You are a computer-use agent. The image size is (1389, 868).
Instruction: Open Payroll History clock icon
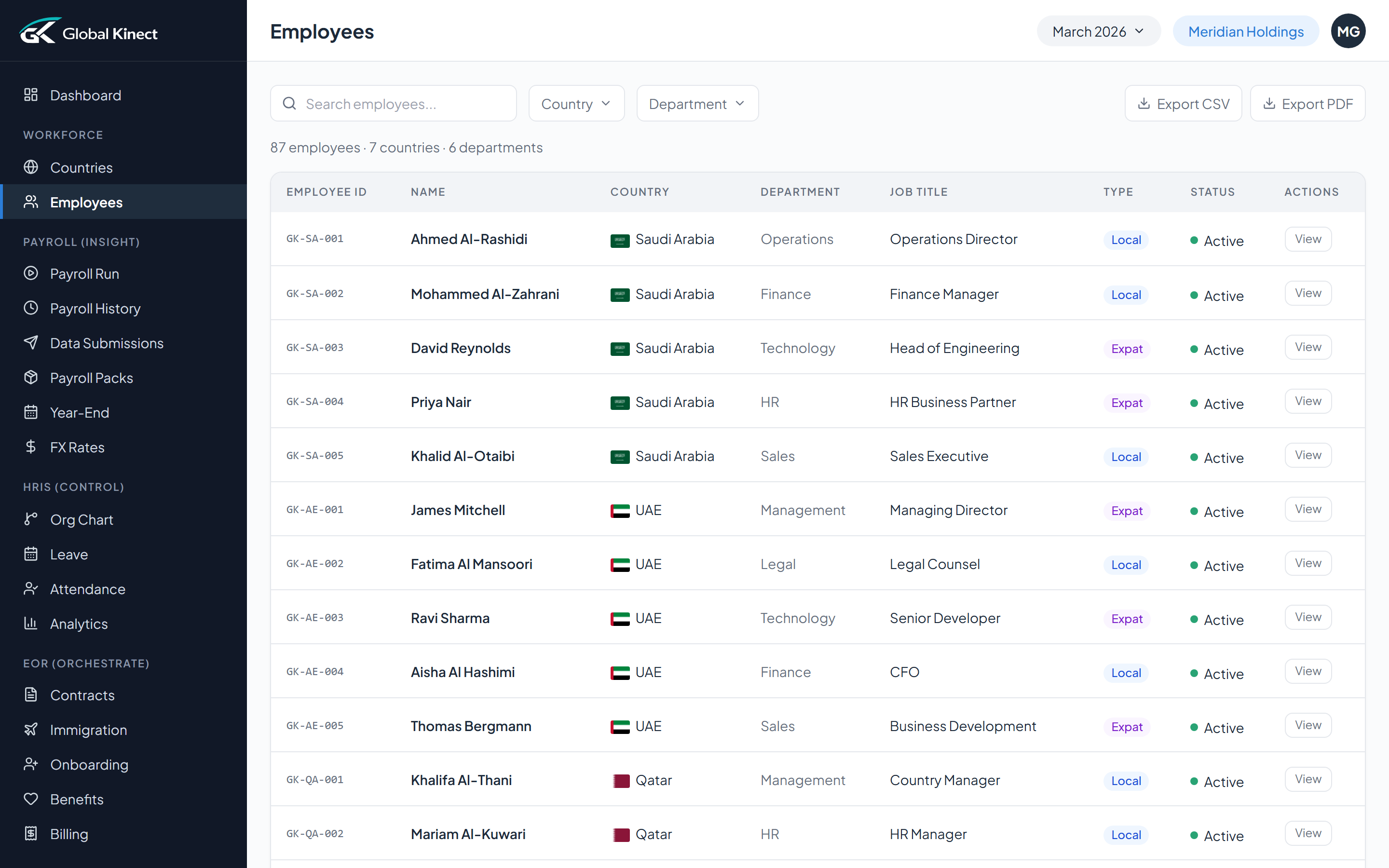tap(31, 308)
